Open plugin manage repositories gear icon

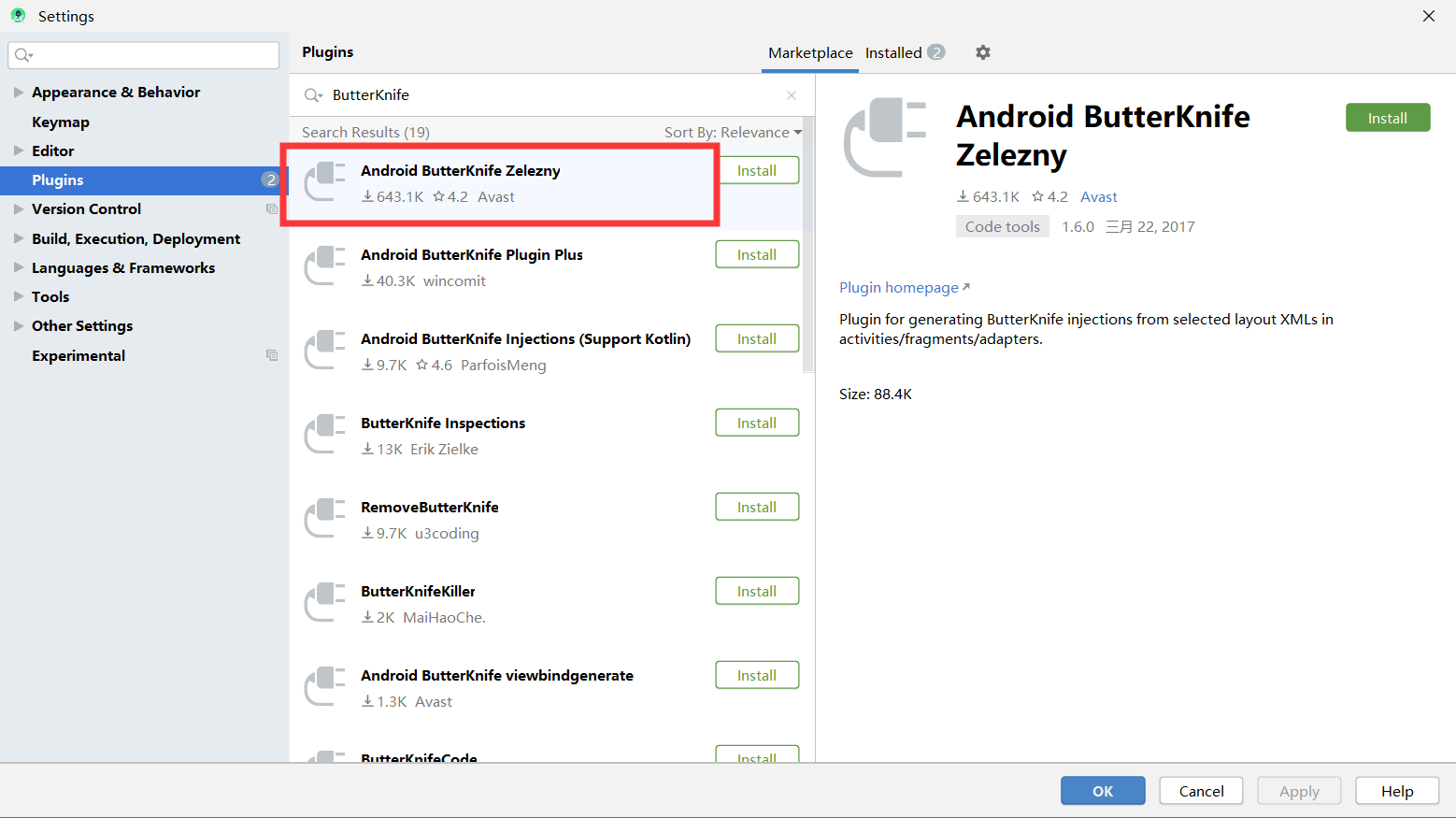coord(982,52)
